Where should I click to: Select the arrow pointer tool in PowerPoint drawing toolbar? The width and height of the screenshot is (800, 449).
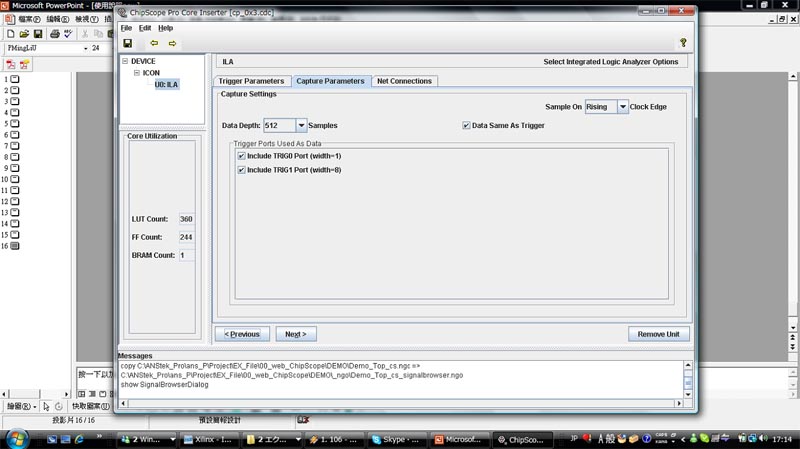click(46, 406)
